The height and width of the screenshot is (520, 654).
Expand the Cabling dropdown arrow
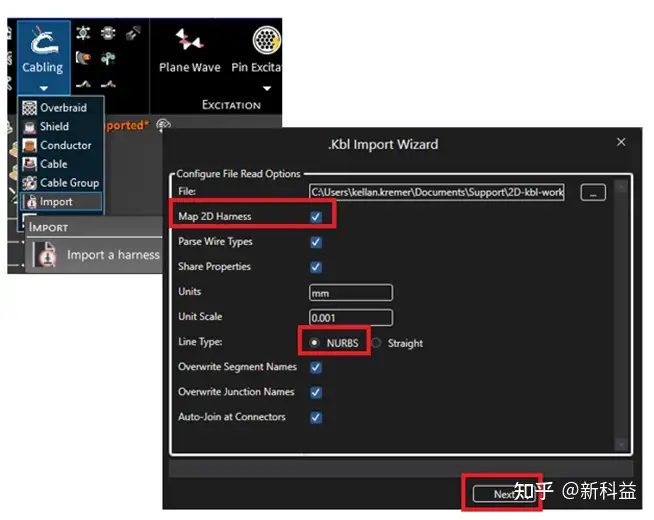[43, 88]
